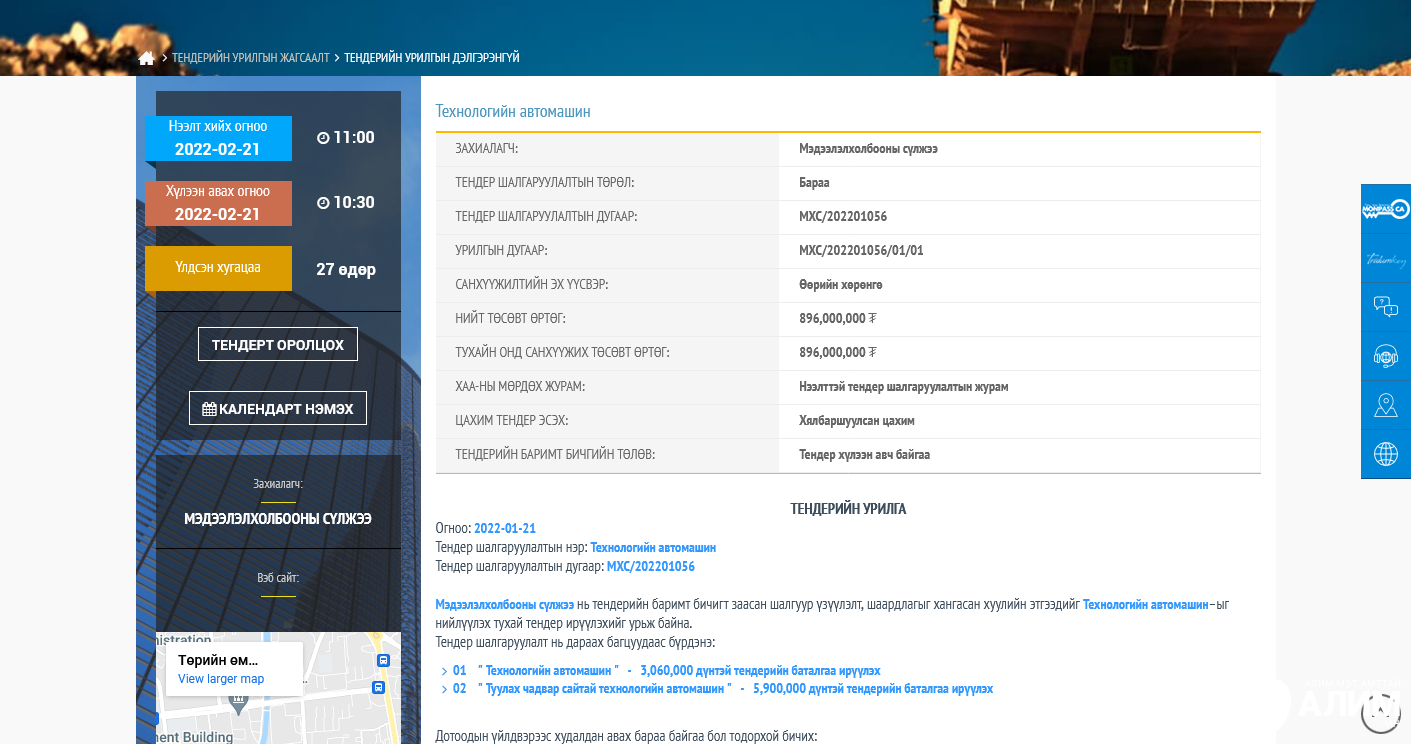Click the Төрийн өм... map popup title
The height and width of the screenshot is (744, 1411).
point(218,660)
